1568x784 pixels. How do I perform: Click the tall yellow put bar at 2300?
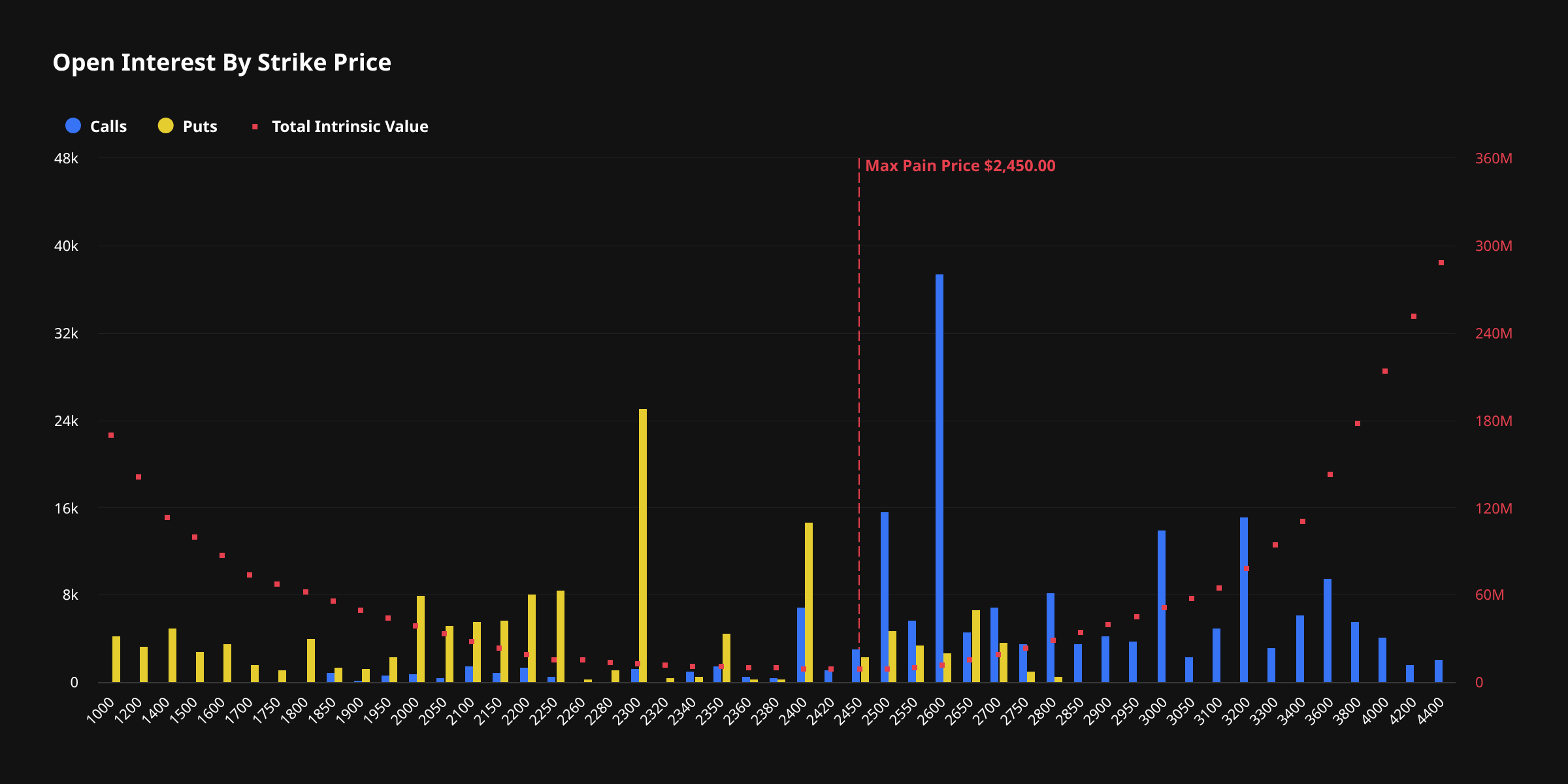coord(643,546)
